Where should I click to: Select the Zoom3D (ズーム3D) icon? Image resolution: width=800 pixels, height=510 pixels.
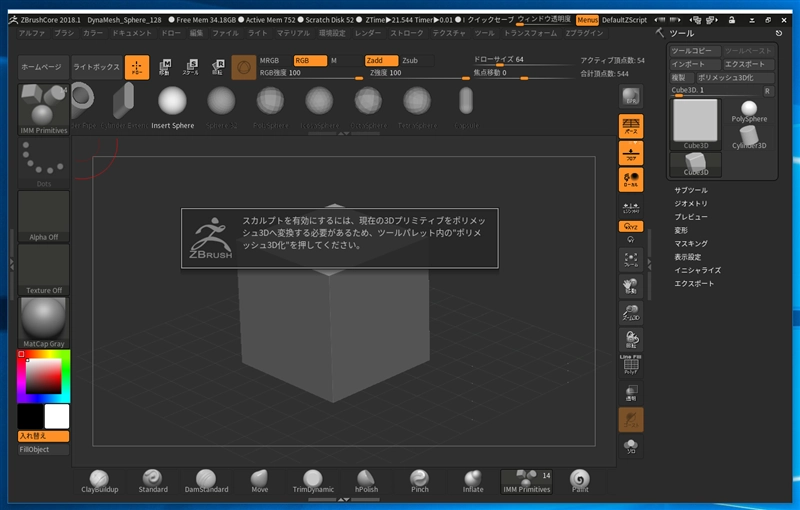(631, 313)
